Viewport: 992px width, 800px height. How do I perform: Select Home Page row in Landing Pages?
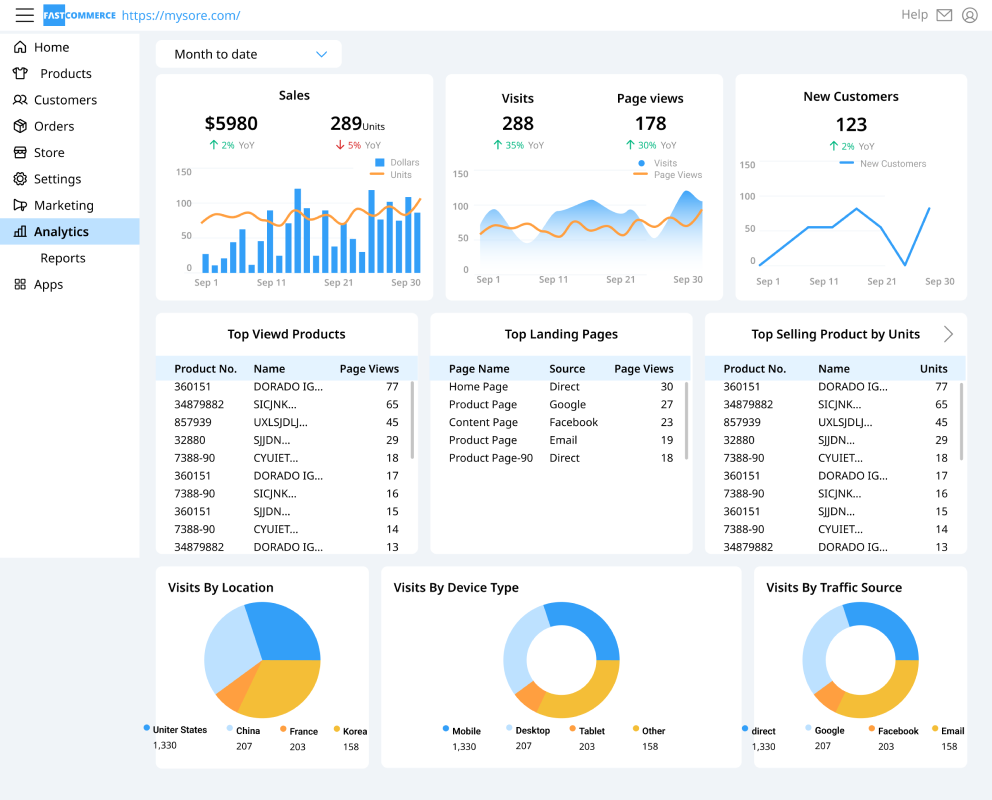[561, 386]
